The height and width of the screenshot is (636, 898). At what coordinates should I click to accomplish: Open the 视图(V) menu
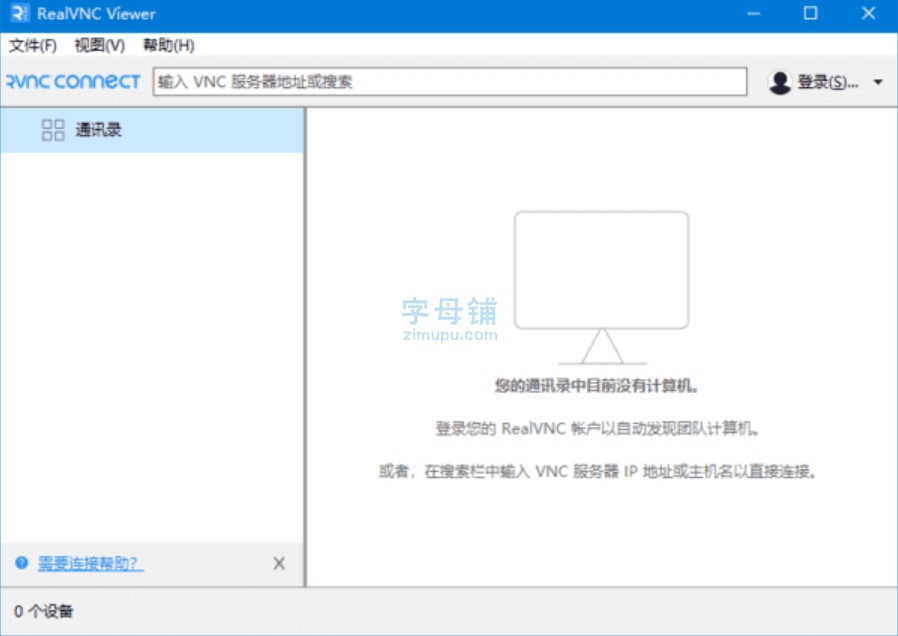pyautogui.click(x=100, y=45)
